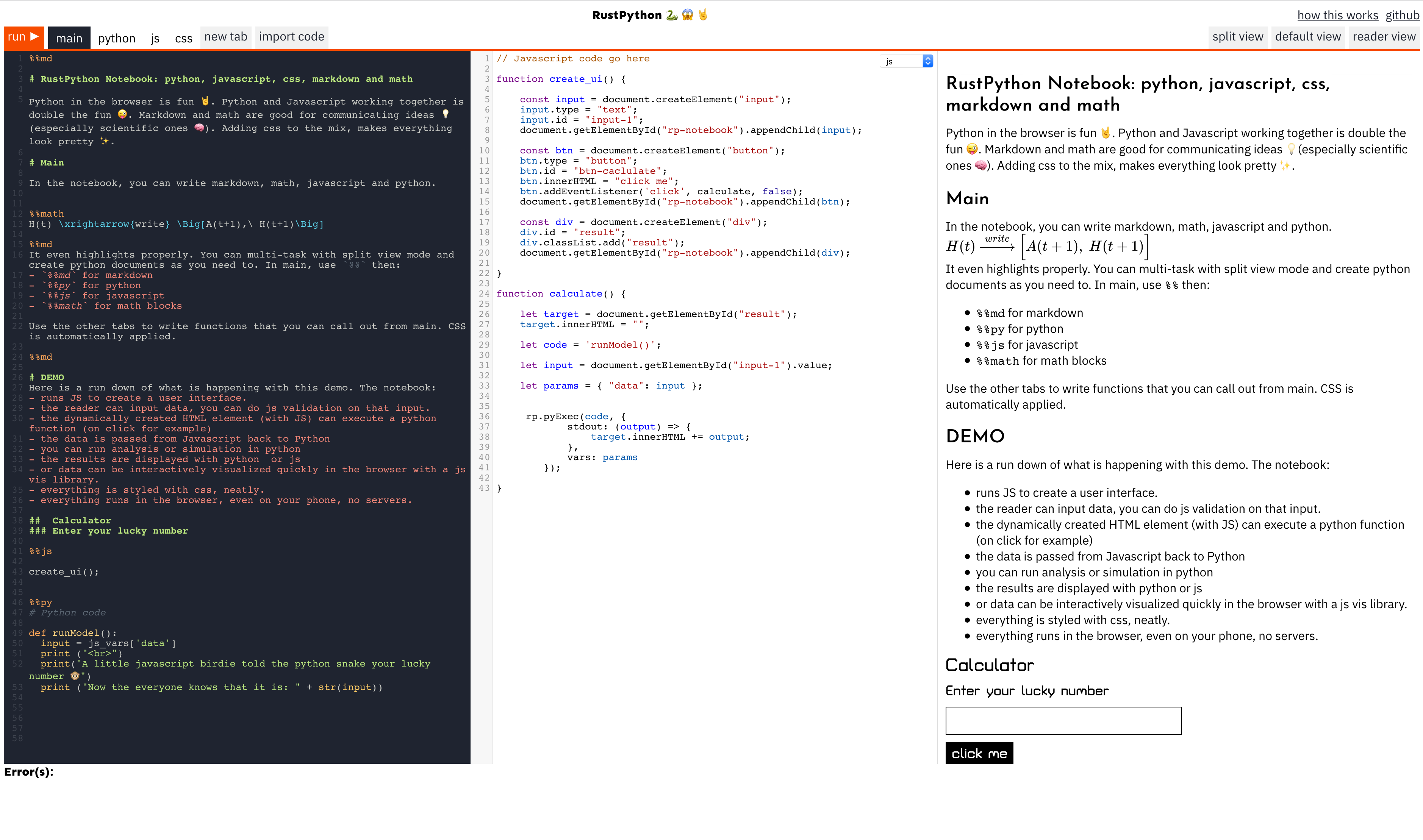Select the js tab
The image size is (1423, 840).
pyautogui.click(x=155, y=38)
